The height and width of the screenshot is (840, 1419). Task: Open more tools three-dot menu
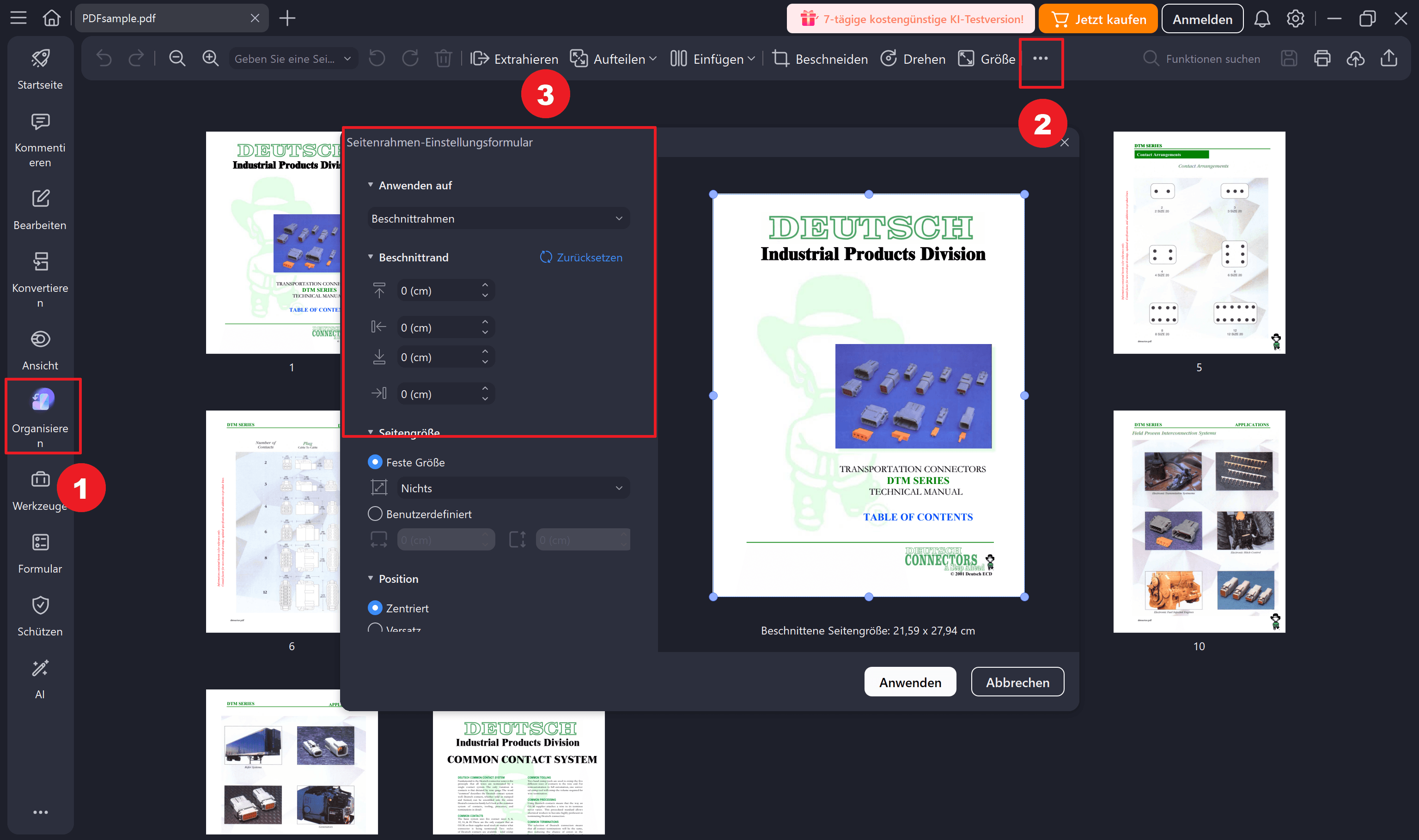pos(1040,58)
